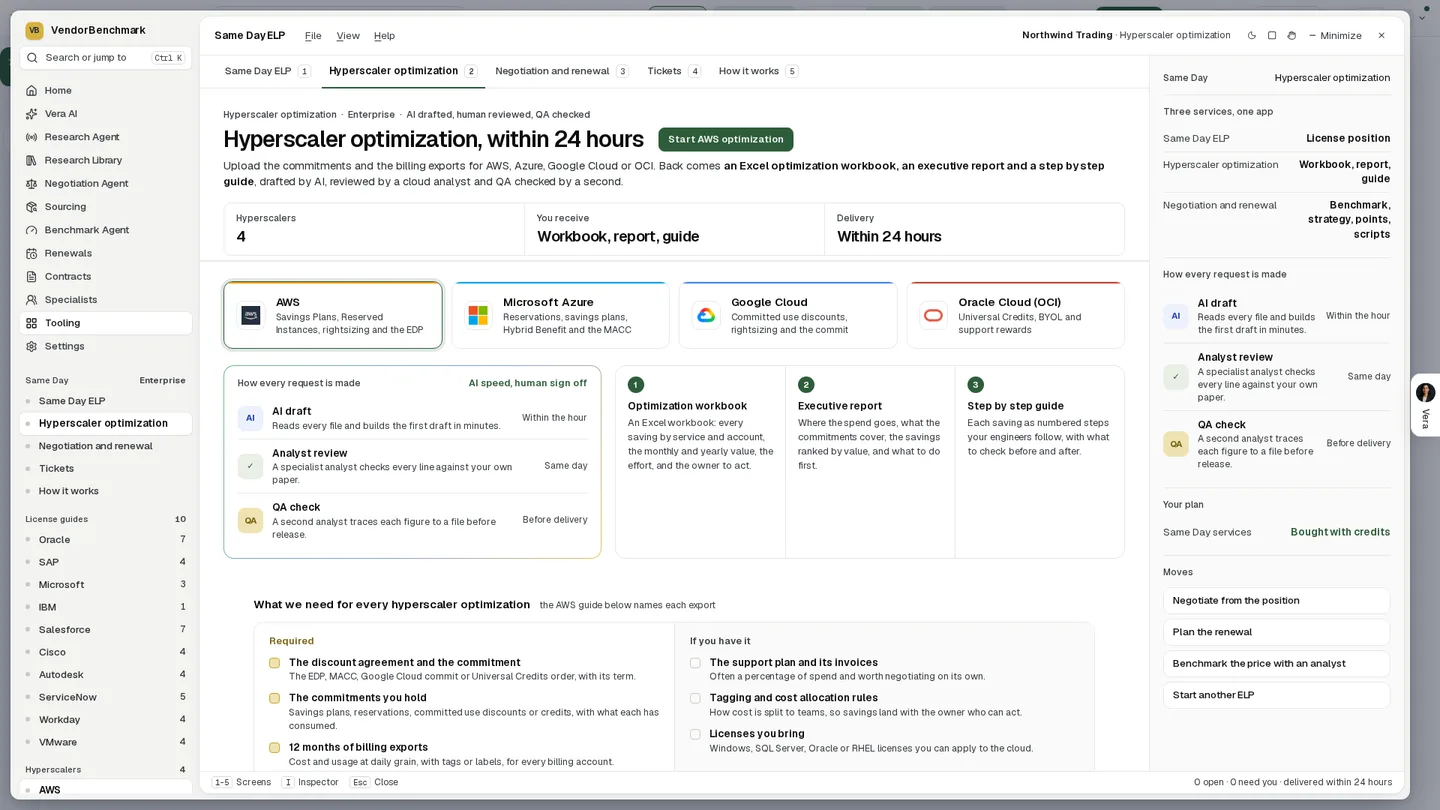
Task: Click the hand icon in header
Action: pyautogui.click(x=1292, y=35)
